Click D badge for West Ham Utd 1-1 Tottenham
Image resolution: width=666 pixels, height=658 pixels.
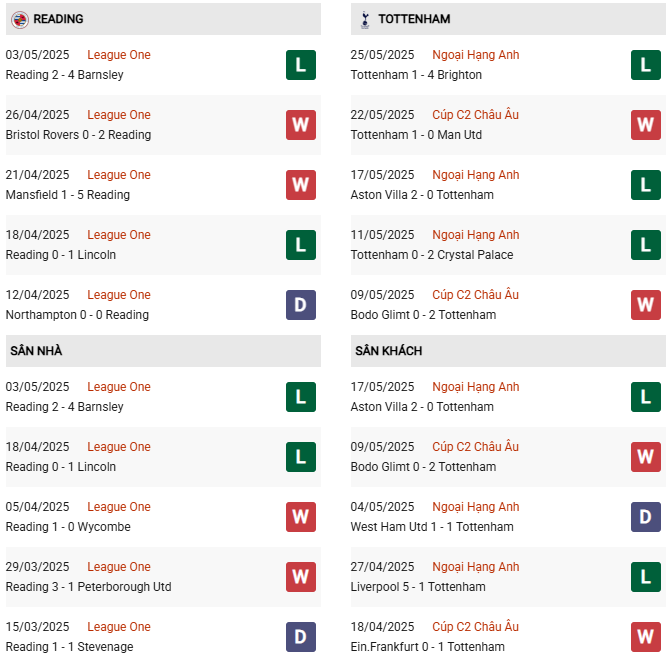coord(645,517)
